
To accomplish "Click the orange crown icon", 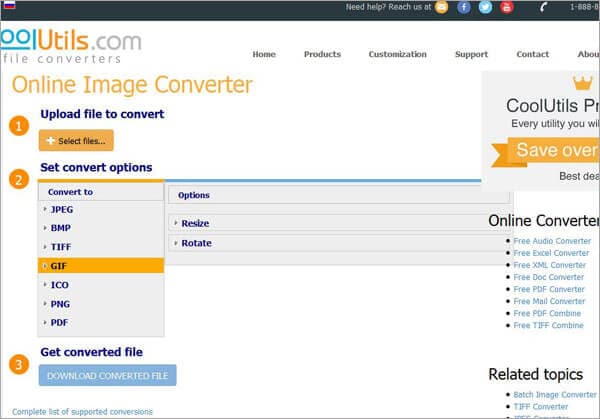I will [582, 83].
